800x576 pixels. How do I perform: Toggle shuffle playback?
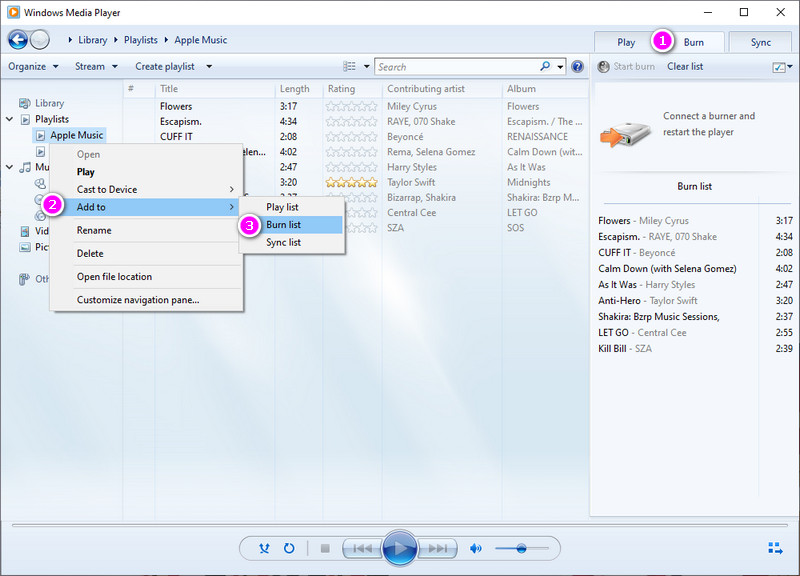click(264, 548)
